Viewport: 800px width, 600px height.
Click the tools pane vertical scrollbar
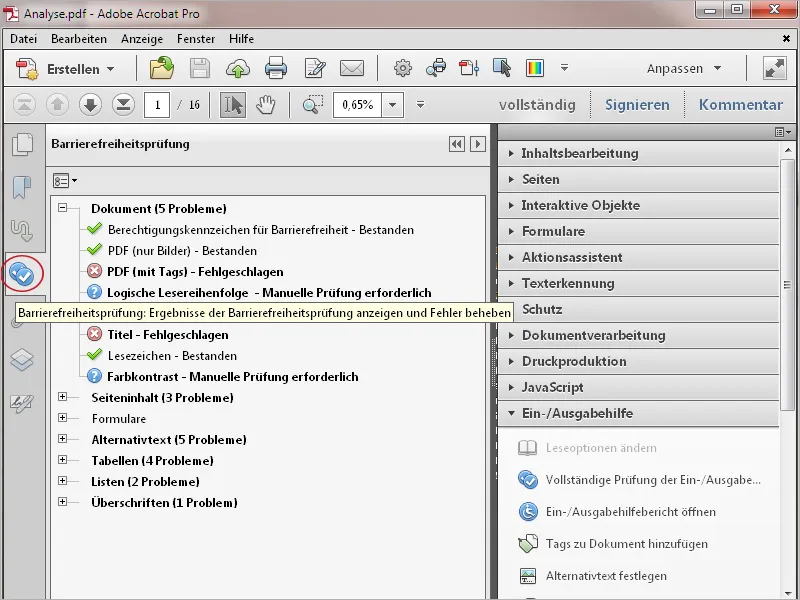[787, 284]
